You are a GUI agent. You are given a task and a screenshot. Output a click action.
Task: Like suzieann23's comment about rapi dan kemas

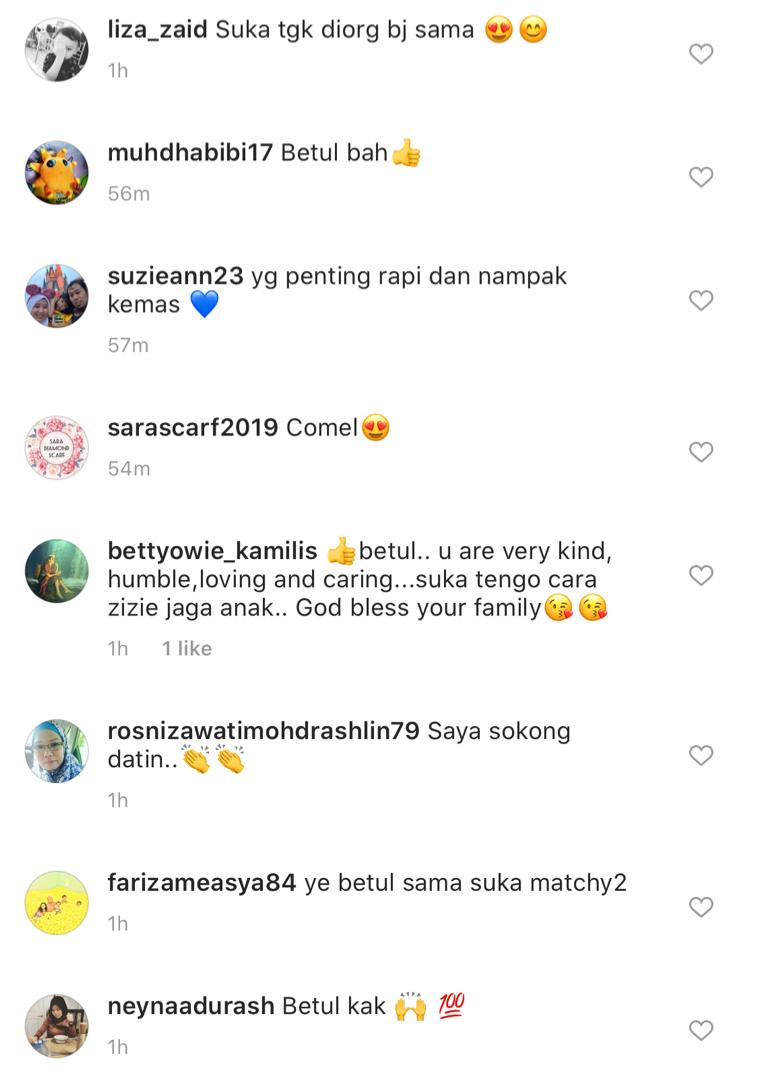click(x=701, y=300)
